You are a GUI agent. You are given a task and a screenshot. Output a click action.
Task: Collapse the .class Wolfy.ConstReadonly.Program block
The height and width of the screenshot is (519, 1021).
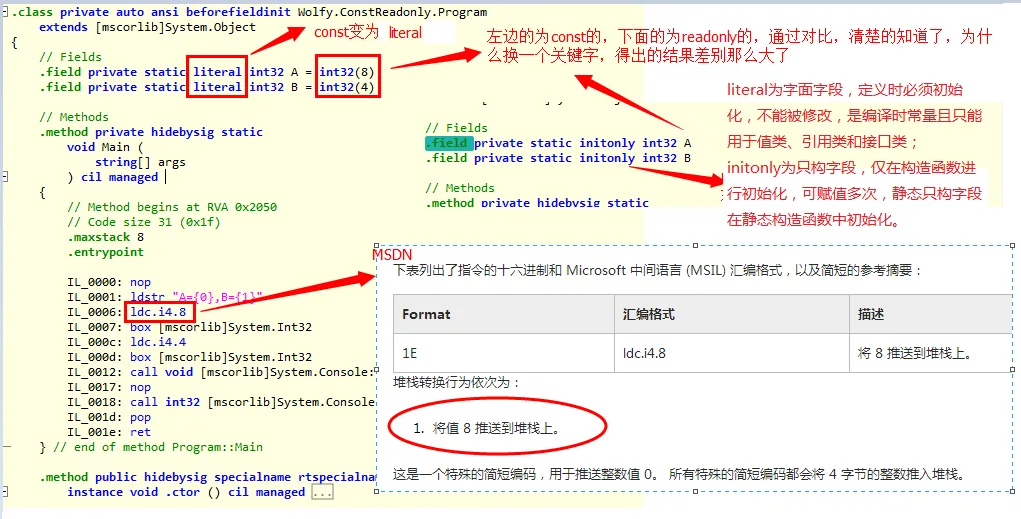tap(5, 12)
